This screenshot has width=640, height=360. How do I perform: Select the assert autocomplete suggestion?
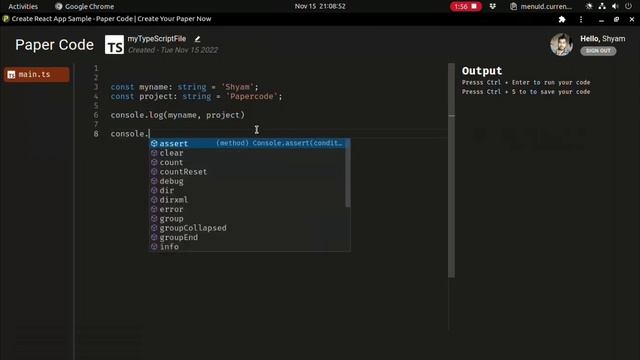[247, 143]
